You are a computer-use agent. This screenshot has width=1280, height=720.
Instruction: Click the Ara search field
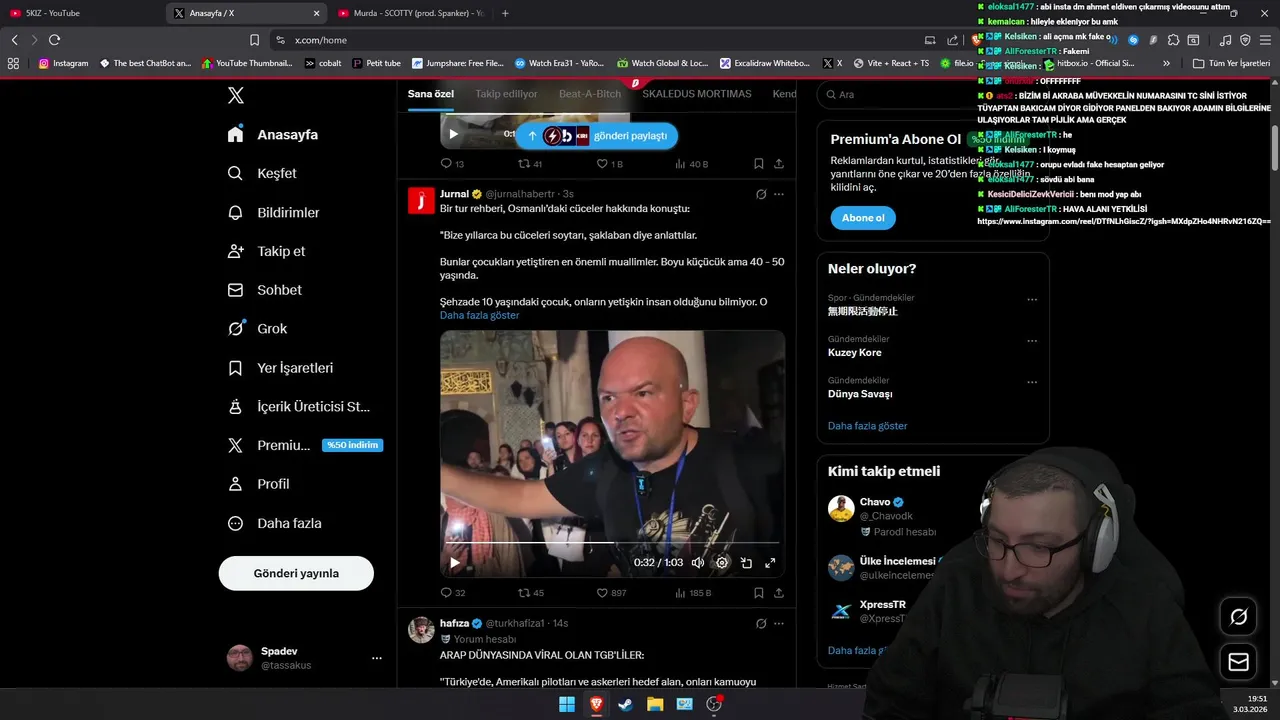click(933, 94)
